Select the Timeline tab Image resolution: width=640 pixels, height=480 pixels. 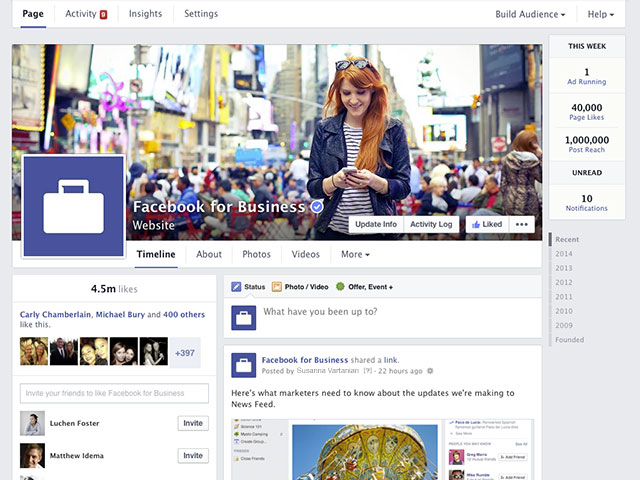[x=156, y=254]
